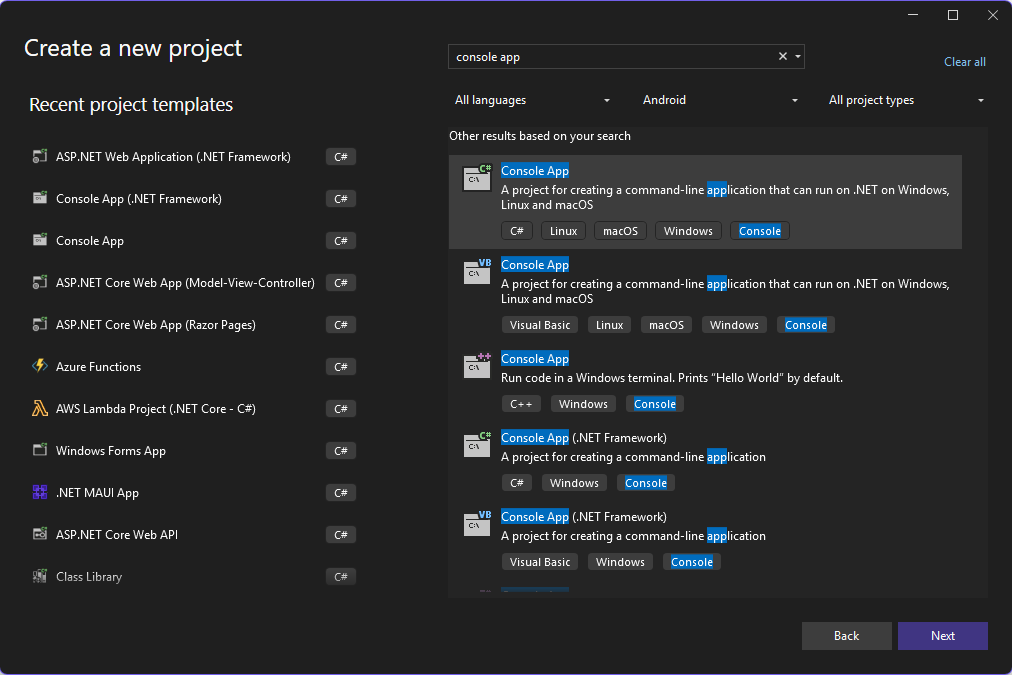Click the Console App (.NET Framework) recent template icon
Viewport: 1012px width, 675px height.
point(40,198)
